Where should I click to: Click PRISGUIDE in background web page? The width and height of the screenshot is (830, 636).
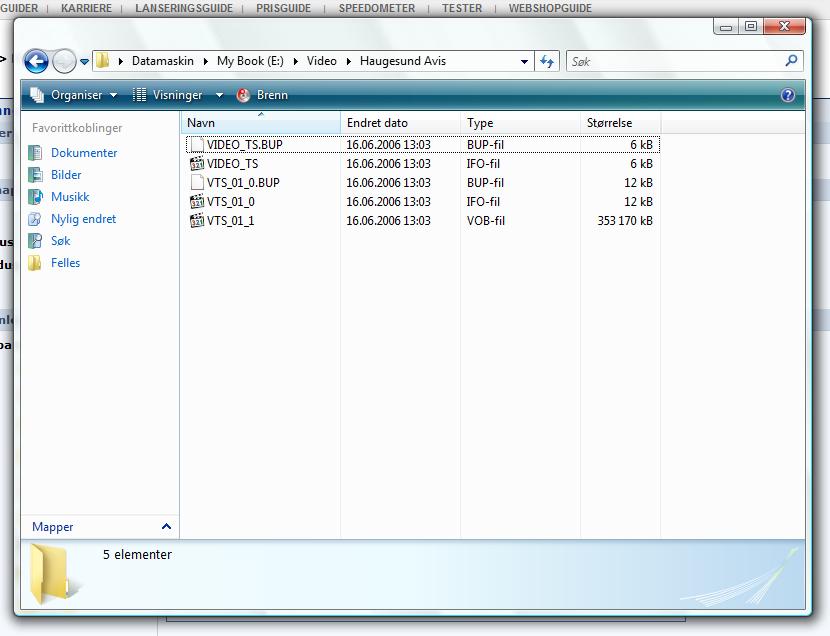click(284, 8)
